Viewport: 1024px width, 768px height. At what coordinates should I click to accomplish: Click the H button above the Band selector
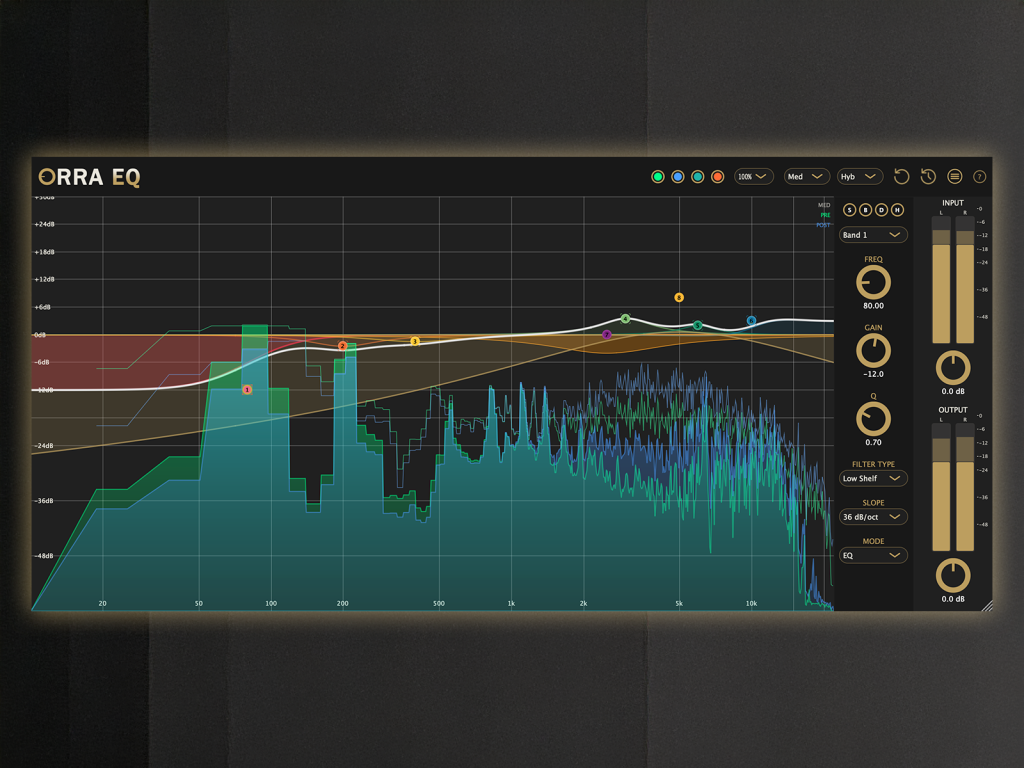pyautogui.click(x=896, y=209)
